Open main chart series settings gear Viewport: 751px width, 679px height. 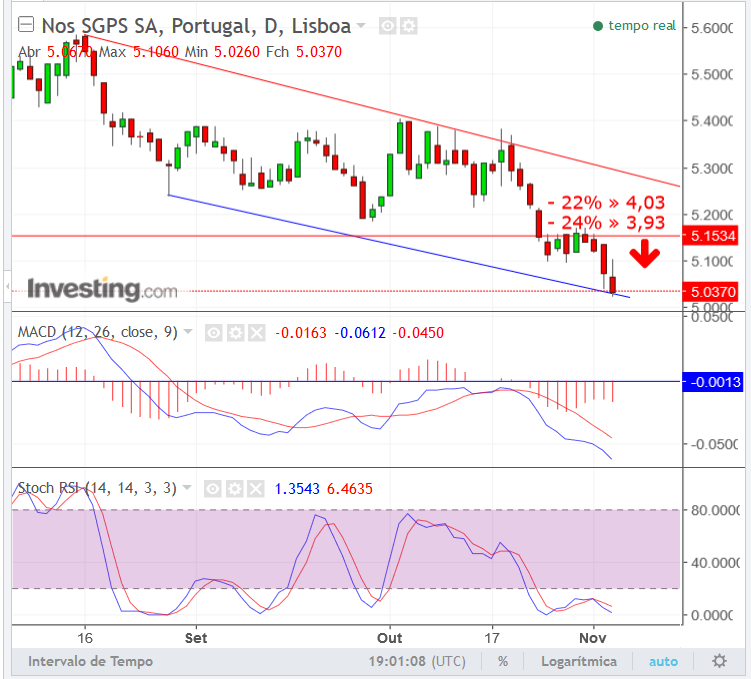409,26
